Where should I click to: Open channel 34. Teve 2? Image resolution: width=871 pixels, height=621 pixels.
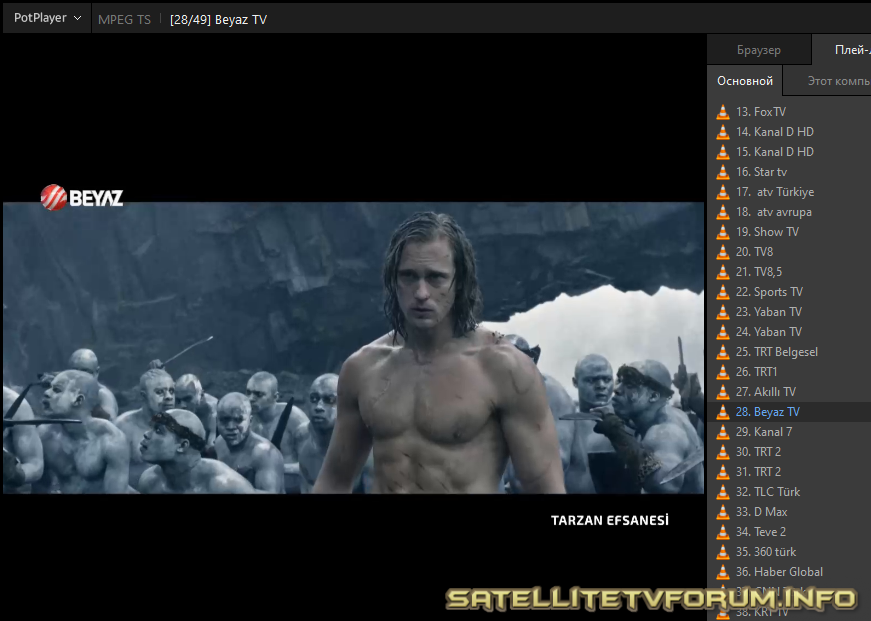pyautogui.click(x=789, y=532)
